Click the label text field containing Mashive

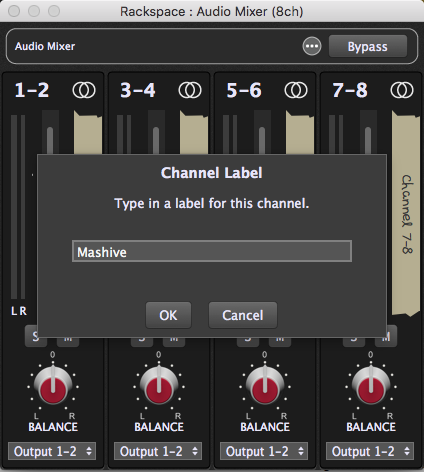point(212,251)
